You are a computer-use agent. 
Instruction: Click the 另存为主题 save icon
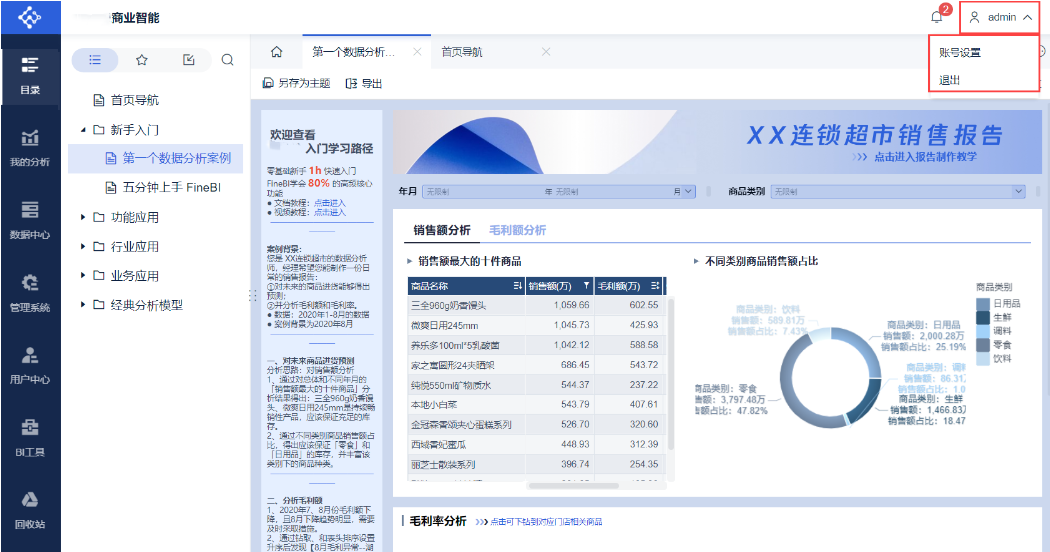(268, 83)
